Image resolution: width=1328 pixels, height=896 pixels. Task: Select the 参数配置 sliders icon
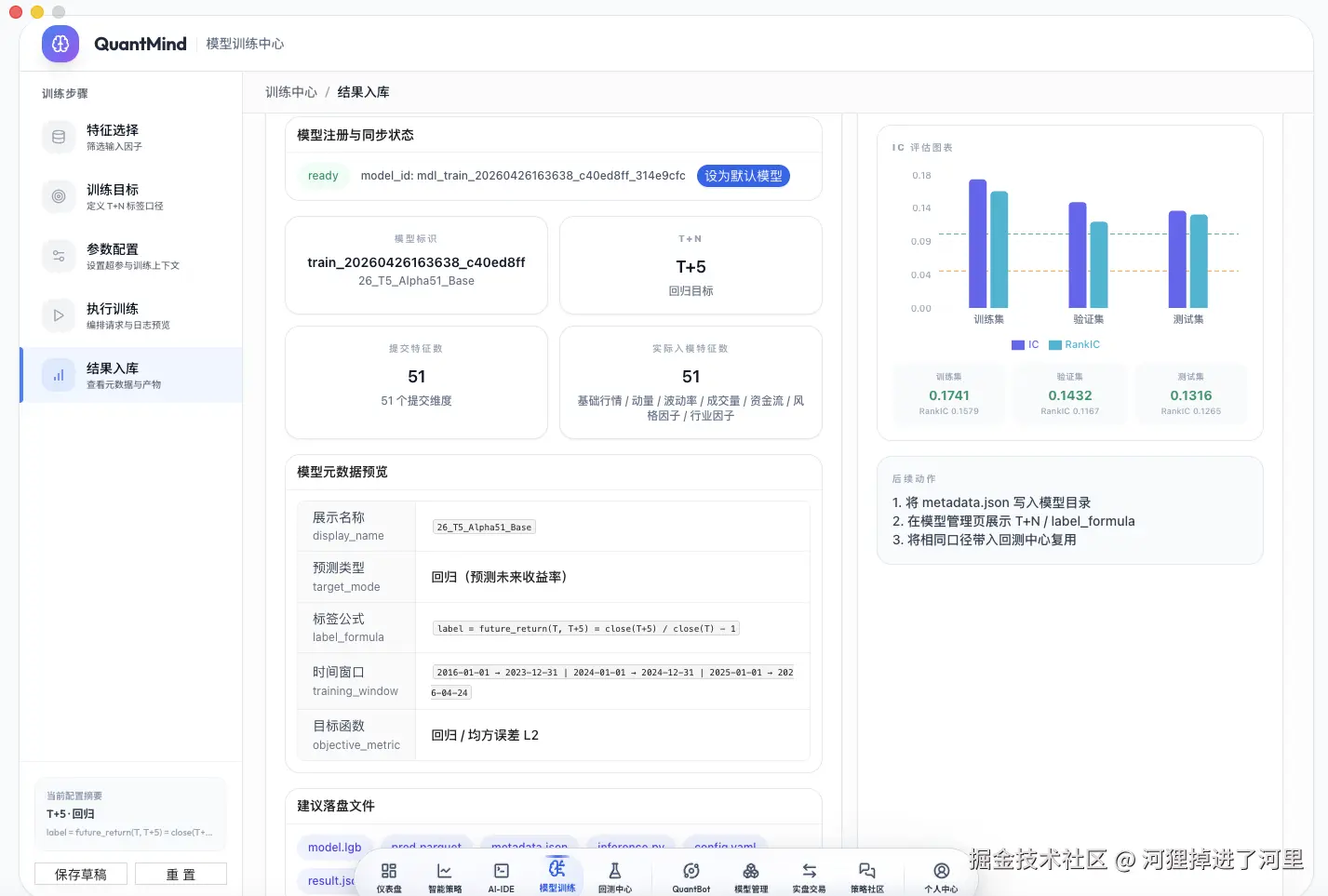(x=59, y=256)
